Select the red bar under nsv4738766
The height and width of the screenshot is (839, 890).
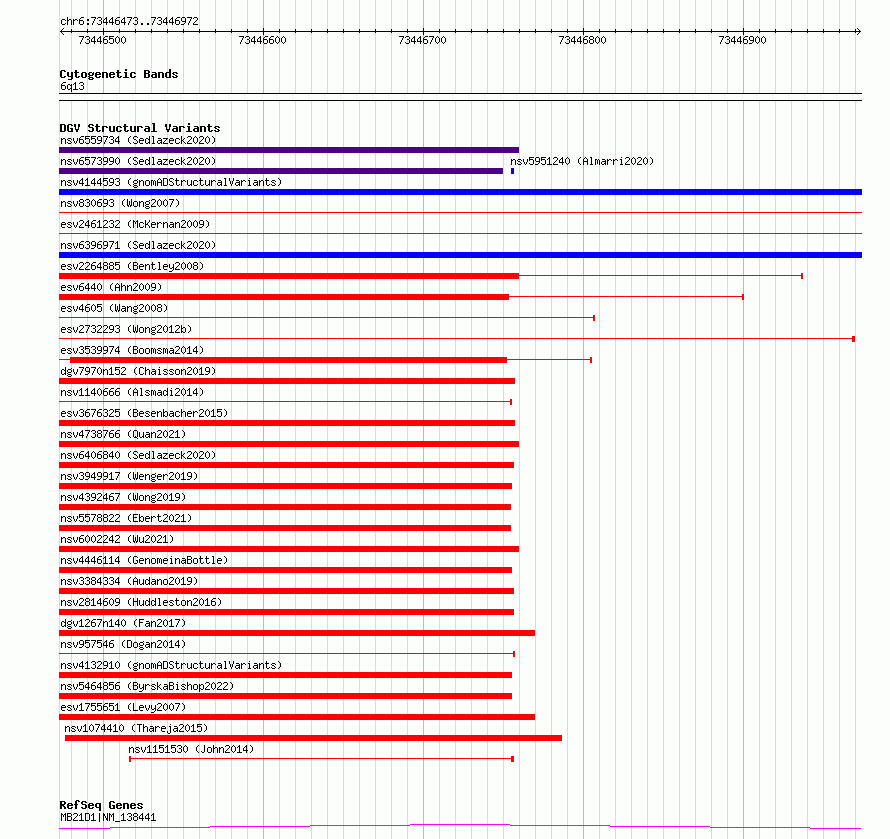pyautogui.click(x=289, y=444)
